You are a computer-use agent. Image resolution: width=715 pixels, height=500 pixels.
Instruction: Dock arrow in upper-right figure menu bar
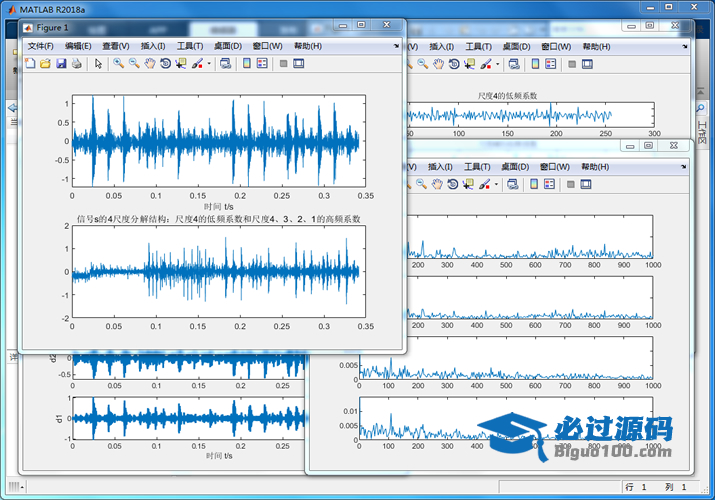[x=685, y=46]
